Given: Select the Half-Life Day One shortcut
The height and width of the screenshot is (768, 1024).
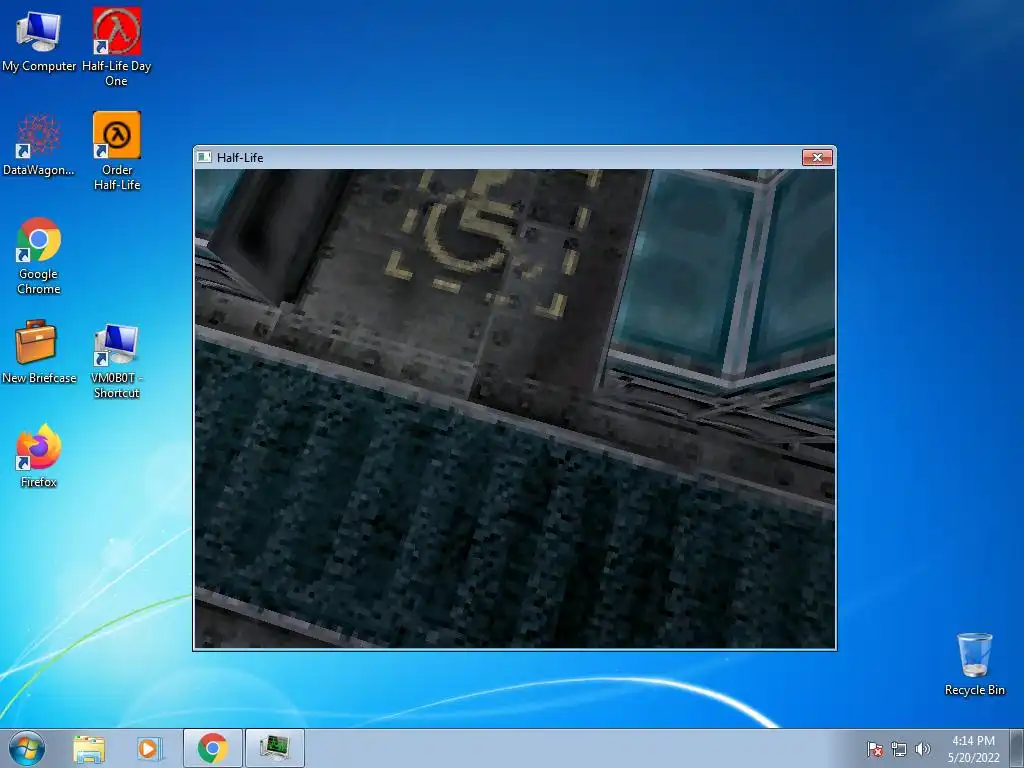Looking at the screenshot, I should pyautogui.click(x=116, y=47).
